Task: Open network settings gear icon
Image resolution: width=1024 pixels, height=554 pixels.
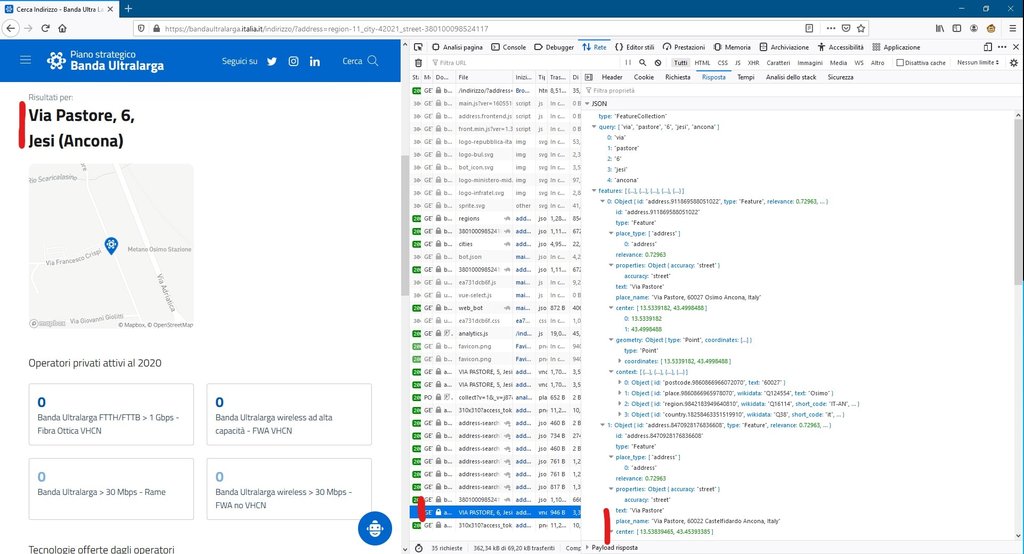Action: [1011, 62]
